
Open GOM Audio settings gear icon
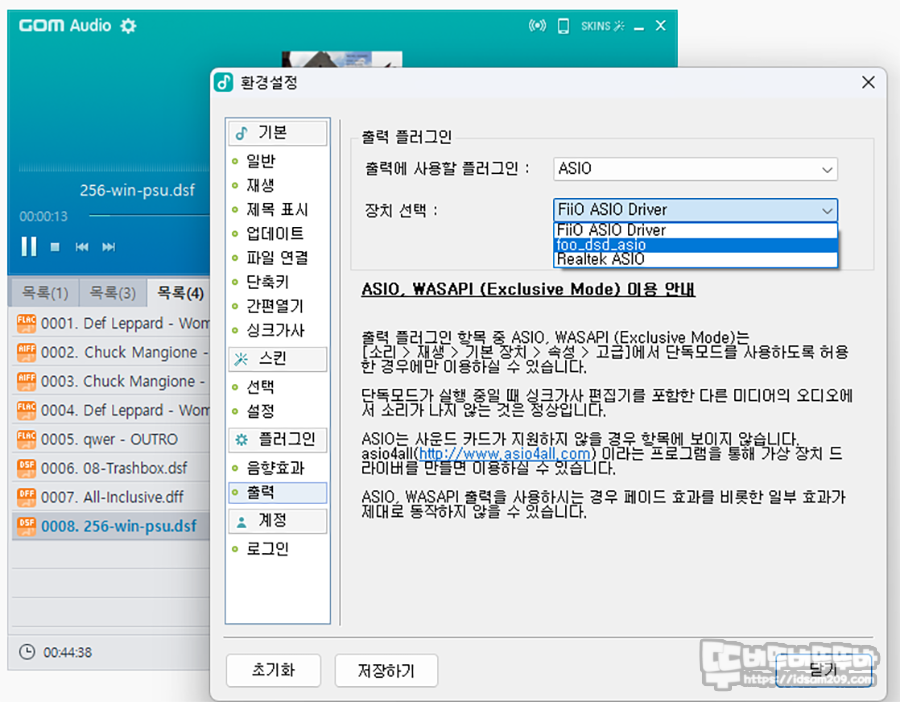[128, 26]
